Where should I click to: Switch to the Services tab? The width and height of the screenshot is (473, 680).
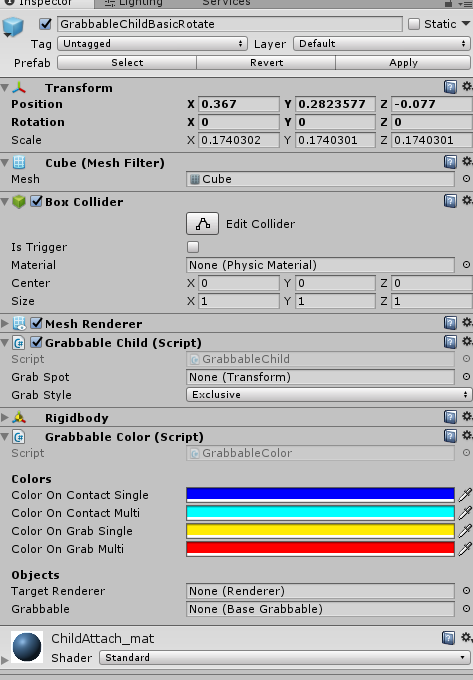tap(226, 3)
